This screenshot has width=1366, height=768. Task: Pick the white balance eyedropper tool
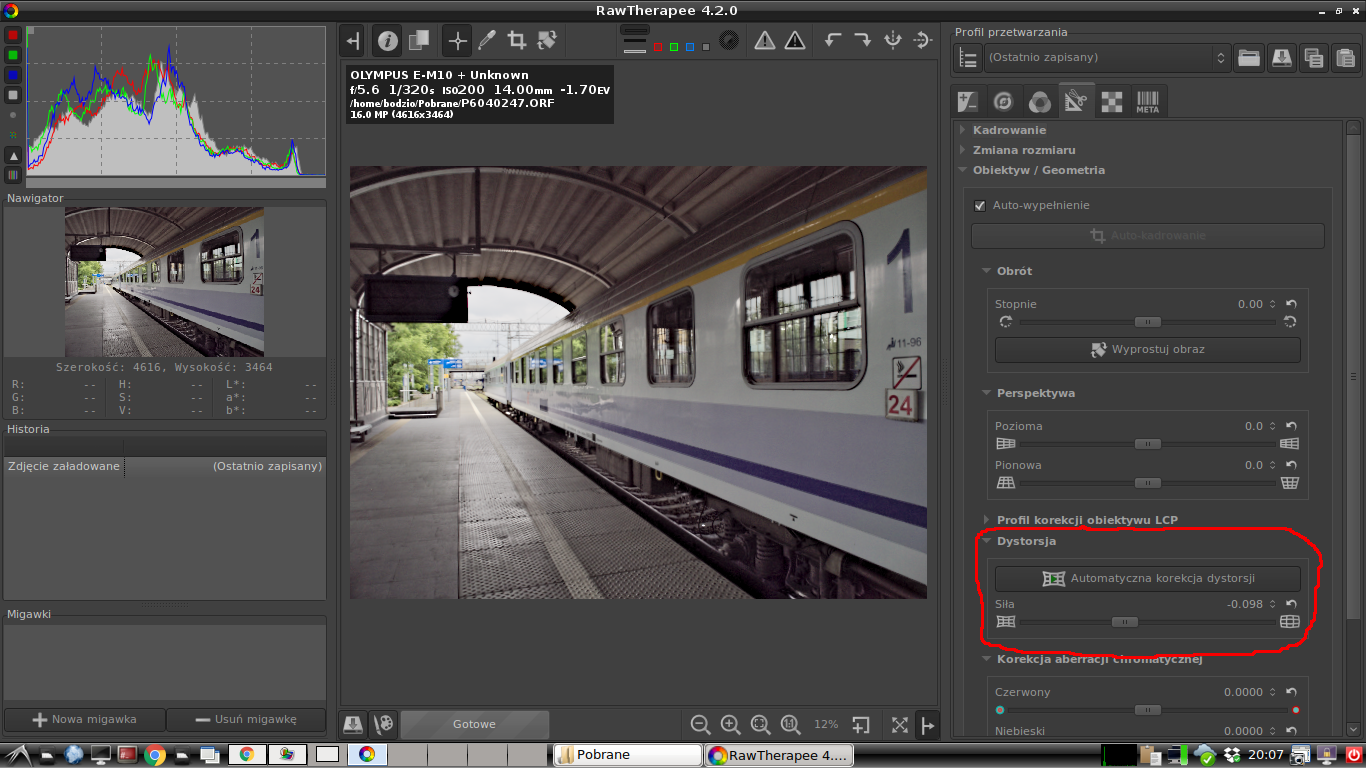pos(487,41)
